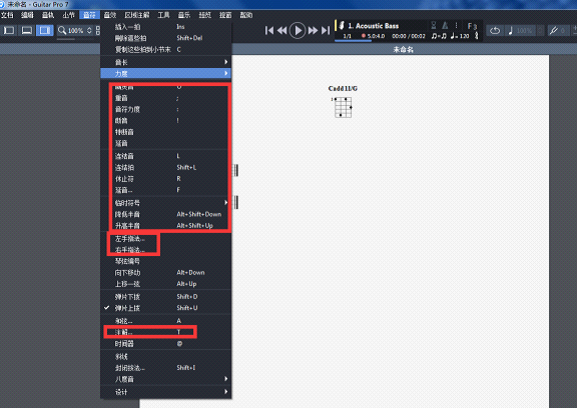The height and width of the screenshot is (408, 577).
Task: Jump to the last bar
Action: coord(326,30)
